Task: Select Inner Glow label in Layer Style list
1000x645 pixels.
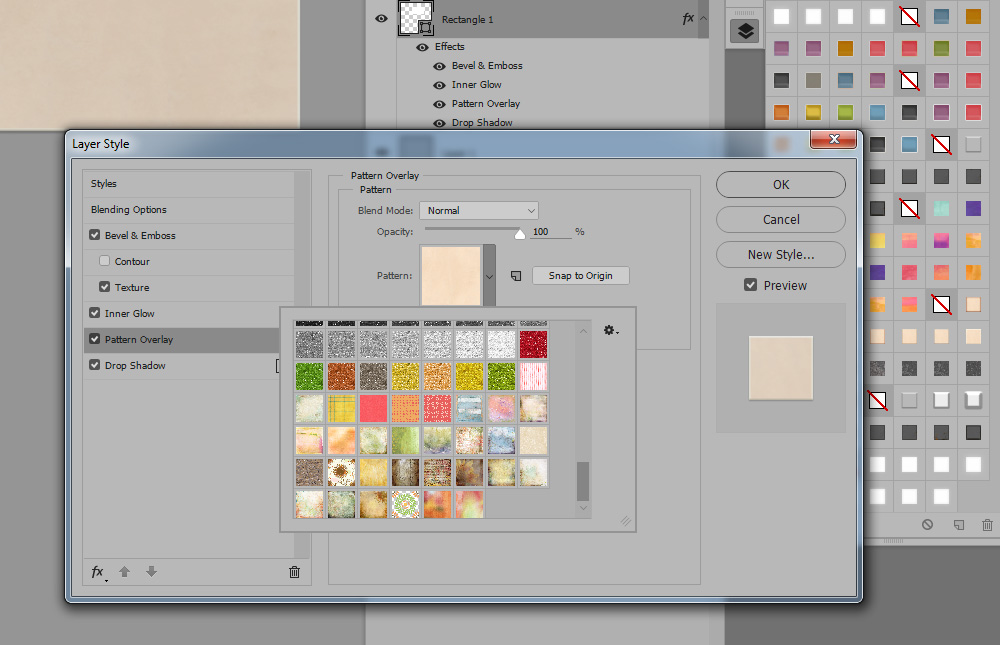Action: coord(129,313)
